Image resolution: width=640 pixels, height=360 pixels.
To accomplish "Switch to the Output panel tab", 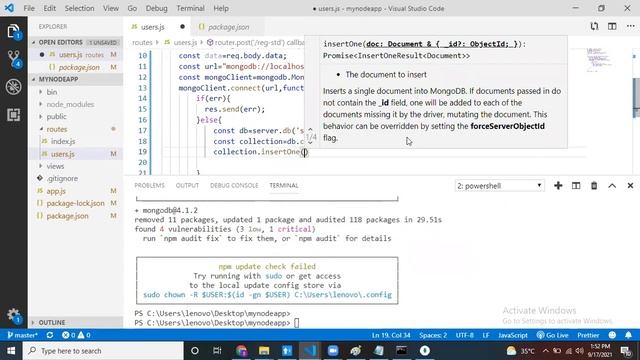I will [187, 185].
